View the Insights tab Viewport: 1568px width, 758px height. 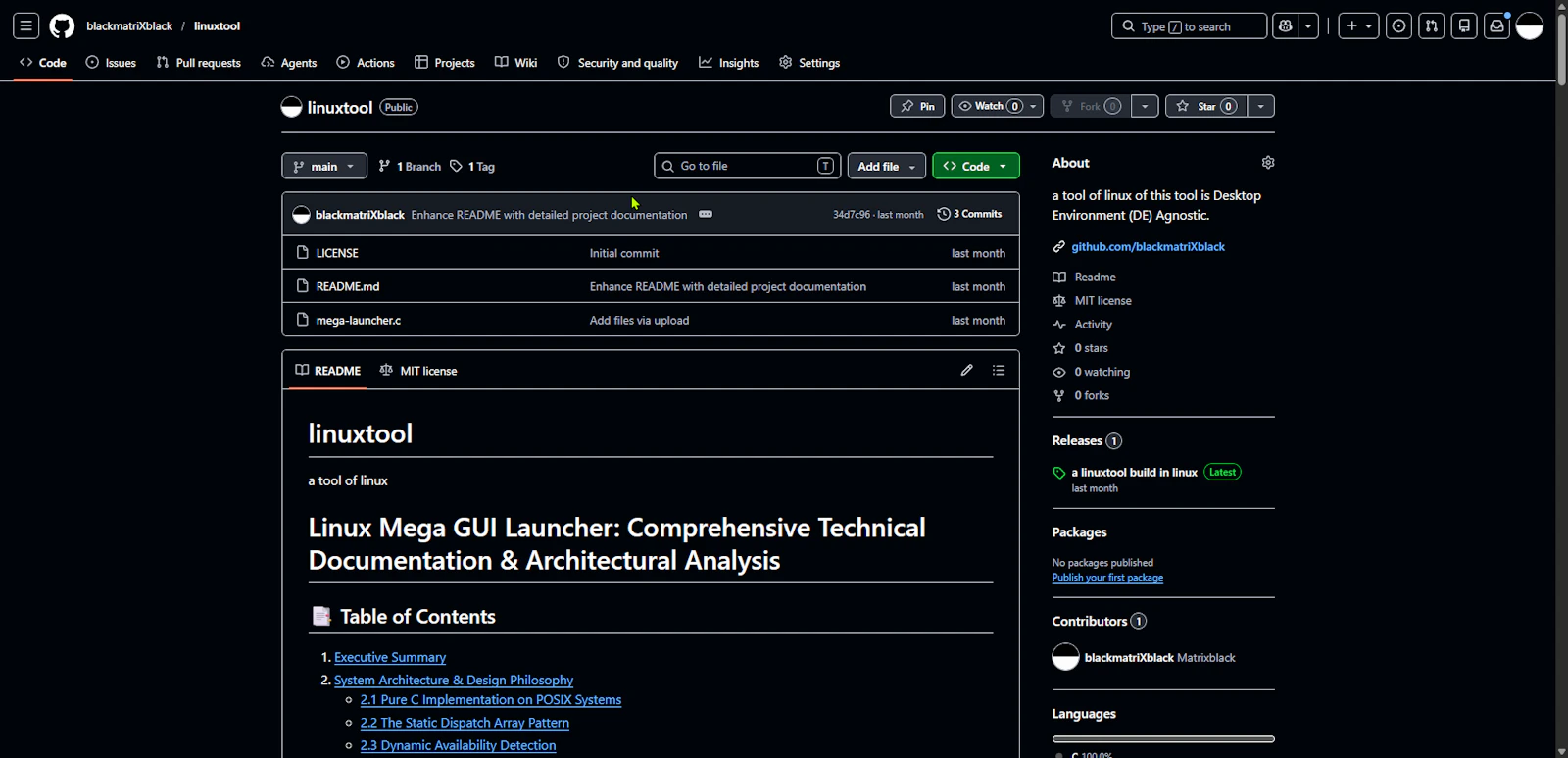[729, 62]
